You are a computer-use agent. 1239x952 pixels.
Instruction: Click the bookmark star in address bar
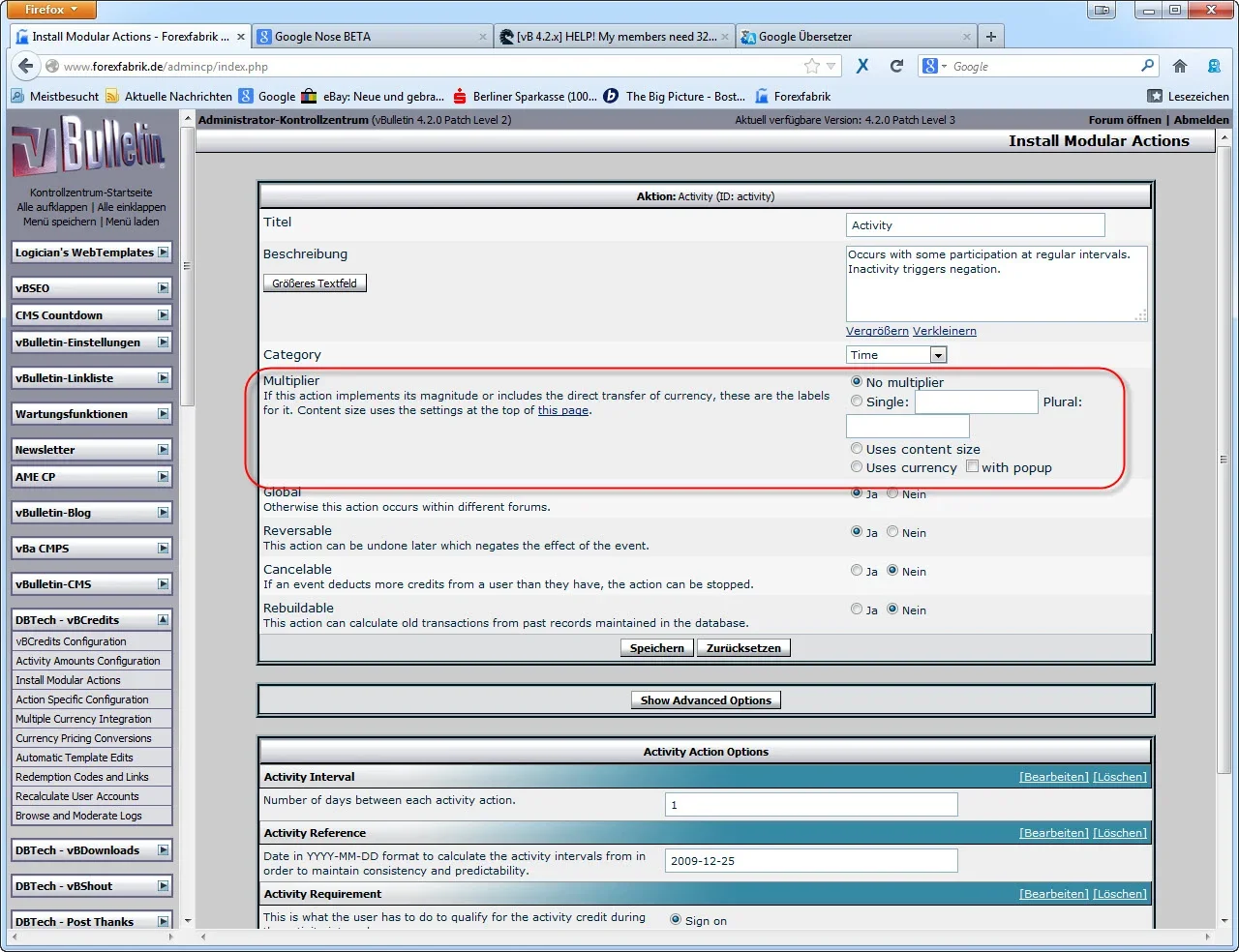click(x=812, y=66)
